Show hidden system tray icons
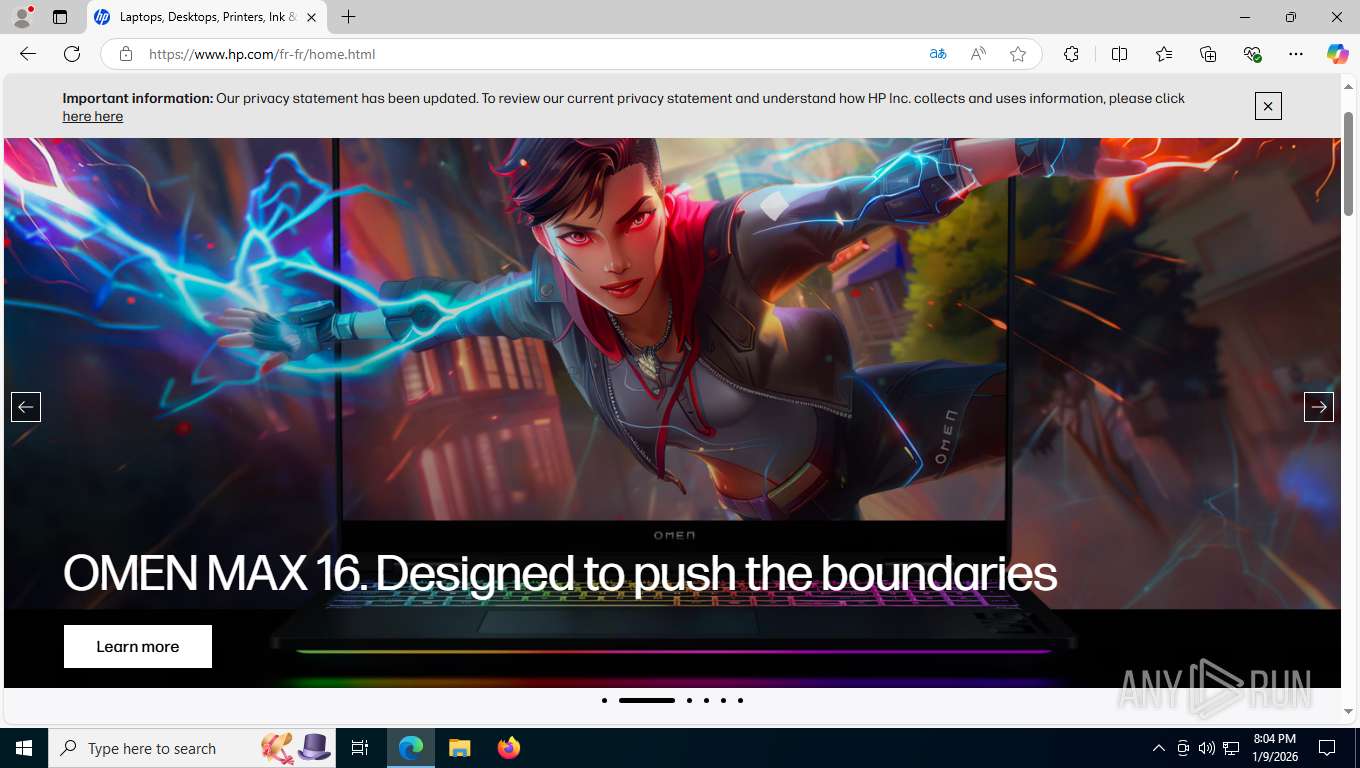Viewport: 1360px width, 768px height. coord(1159,748)
